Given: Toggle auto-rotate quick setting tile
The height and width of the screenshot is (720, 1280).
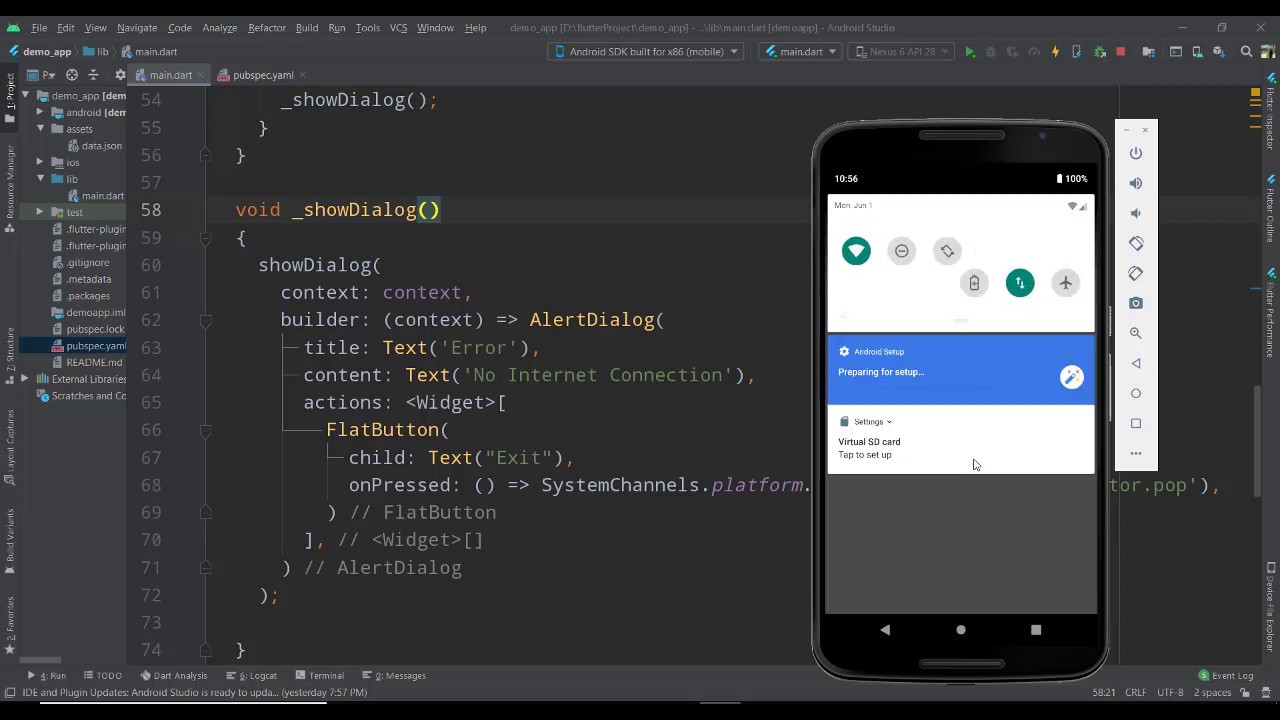Looking at the screenshot, I should point(947,251).
